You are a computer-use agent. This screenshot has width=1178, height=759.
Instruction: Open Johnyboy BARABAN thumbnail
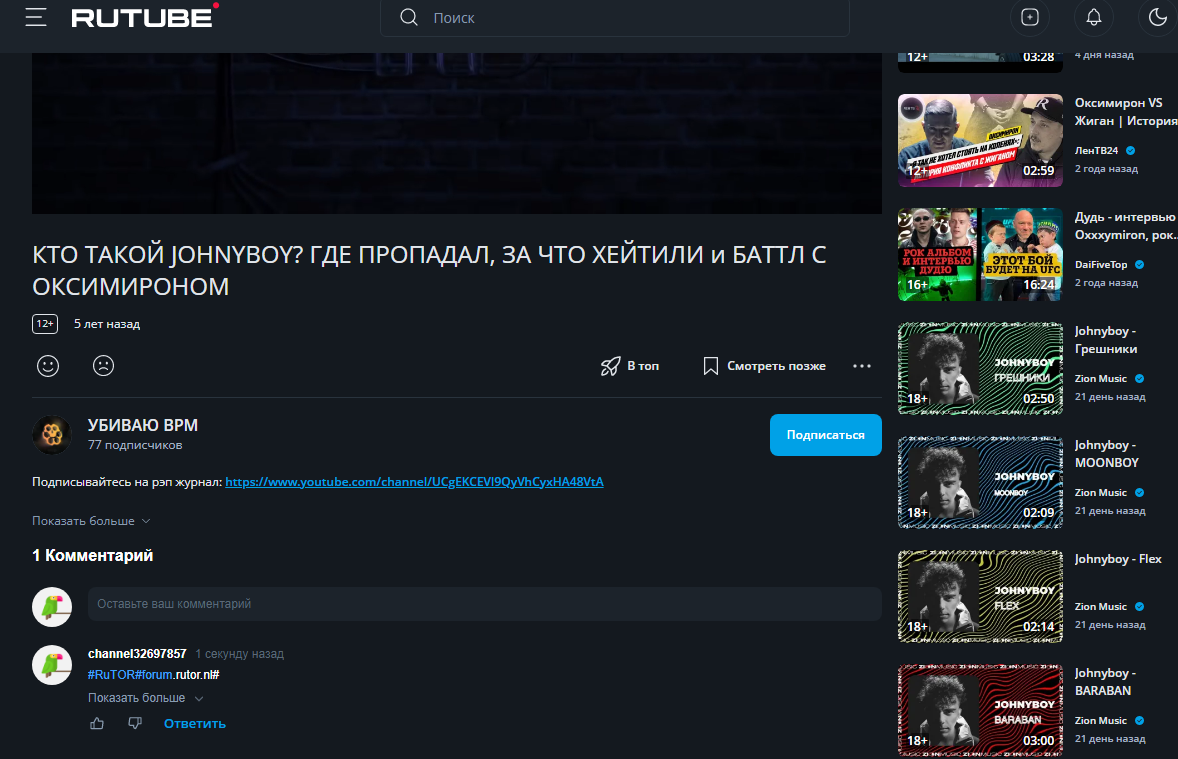(x=980, y=711)
